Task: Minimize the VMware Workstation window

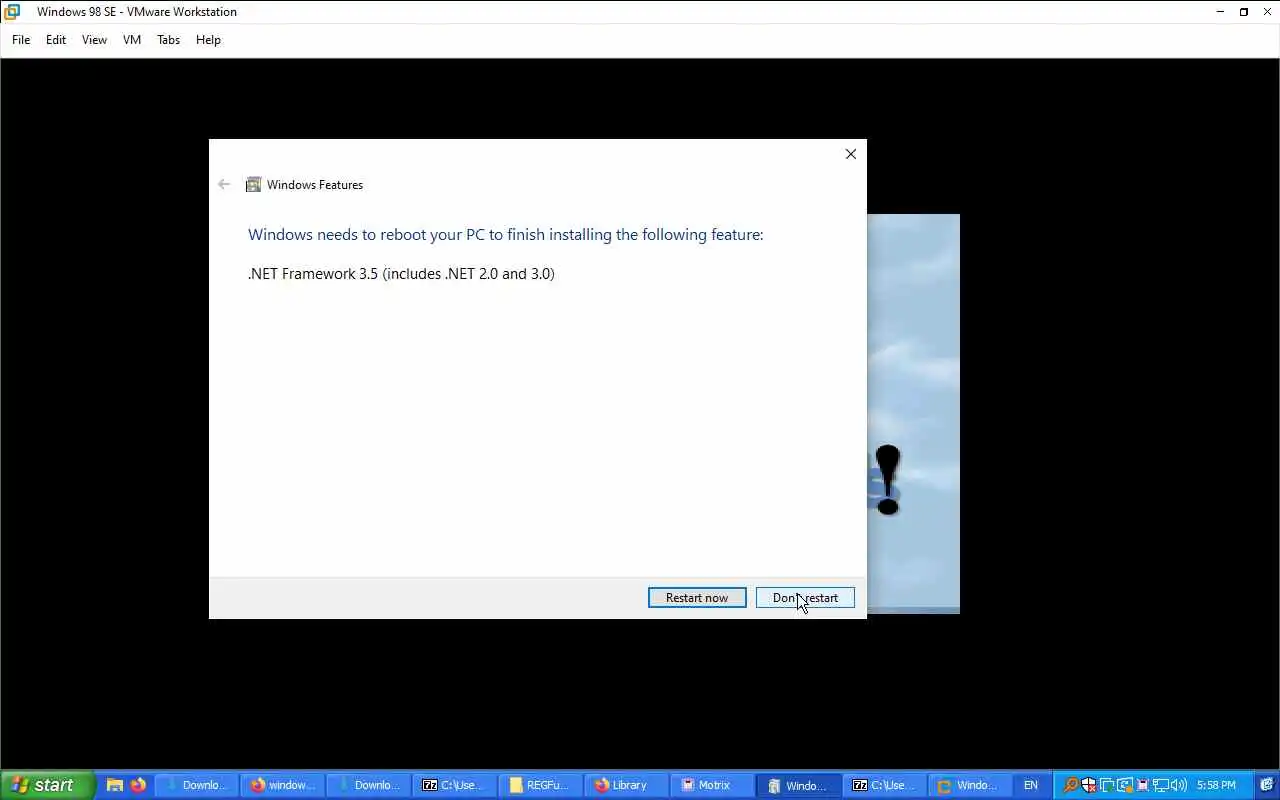Action: pyautogui.click(x=1220, y=12)
